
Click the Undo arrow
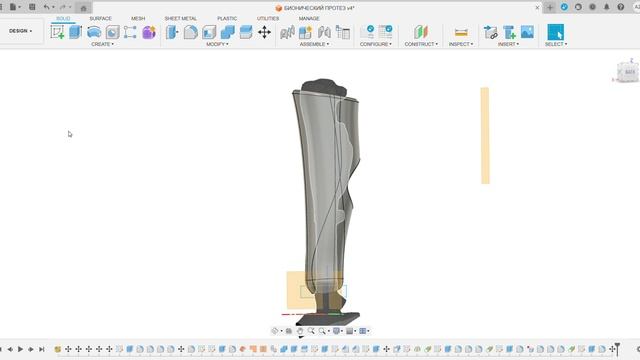tap(46, 7)
